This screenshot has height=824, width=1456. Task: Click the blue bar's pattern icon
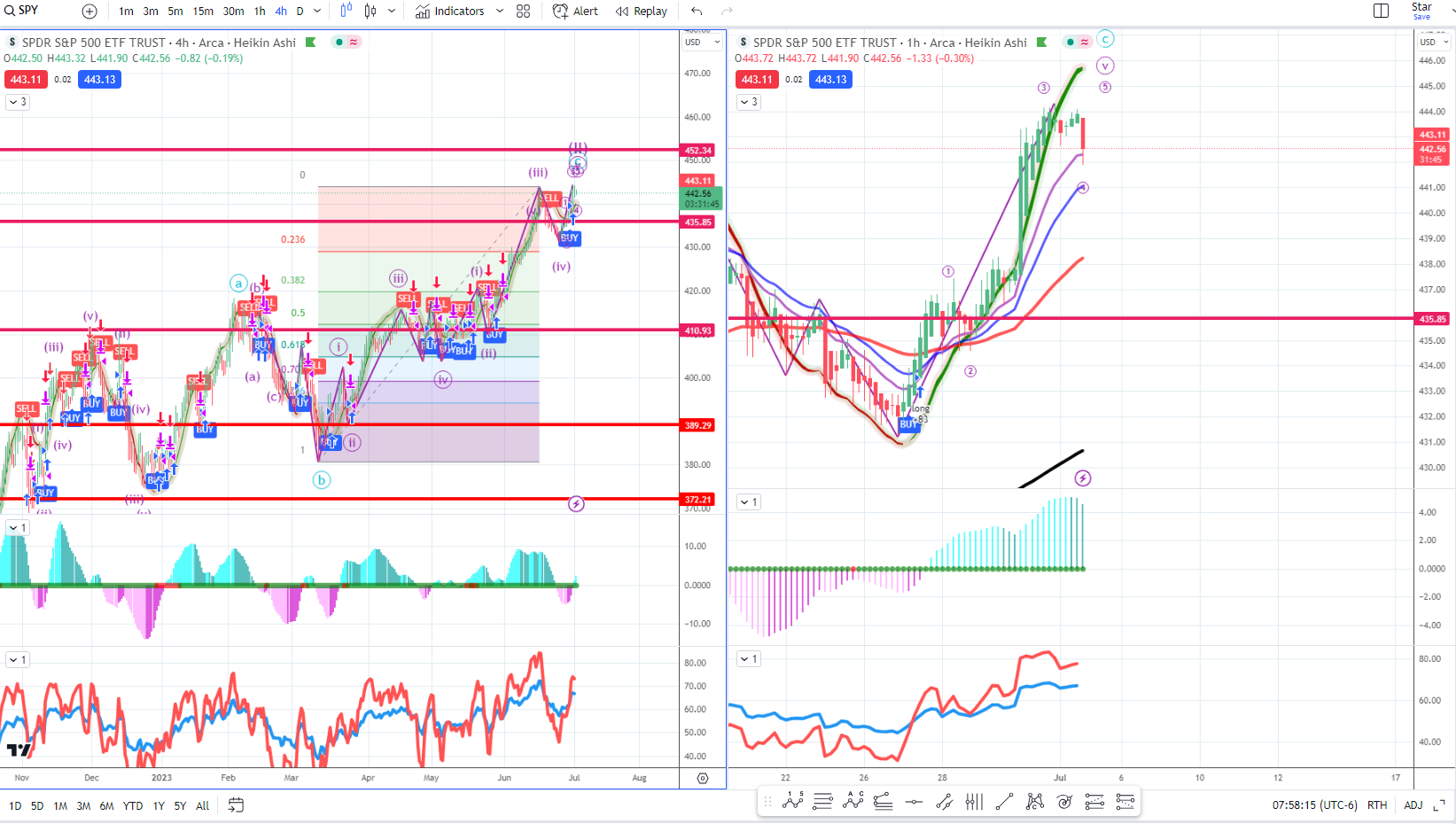[x=346, y=11]
